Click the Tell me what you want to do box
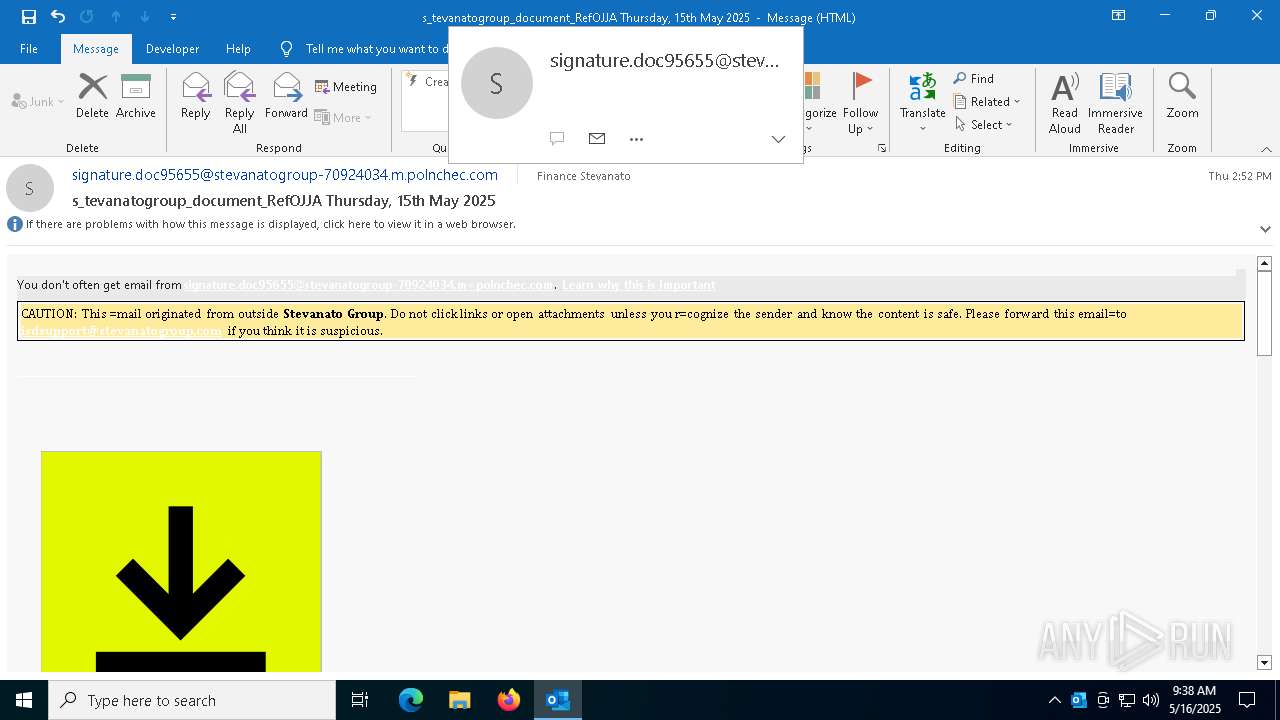The width and height of the screenshot is (1280, 720). click(x=364, y=48)
